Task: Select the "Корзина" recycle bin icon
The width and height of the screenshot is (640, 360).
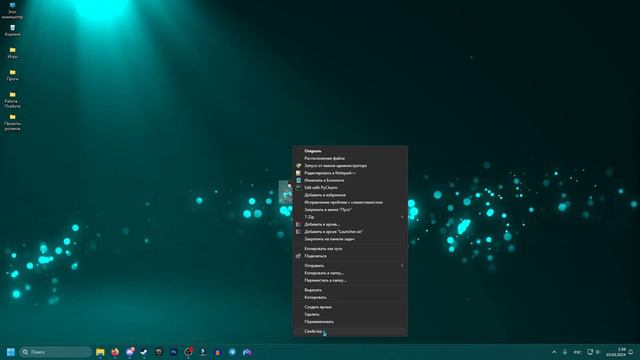Action: [x=12, y=31]
